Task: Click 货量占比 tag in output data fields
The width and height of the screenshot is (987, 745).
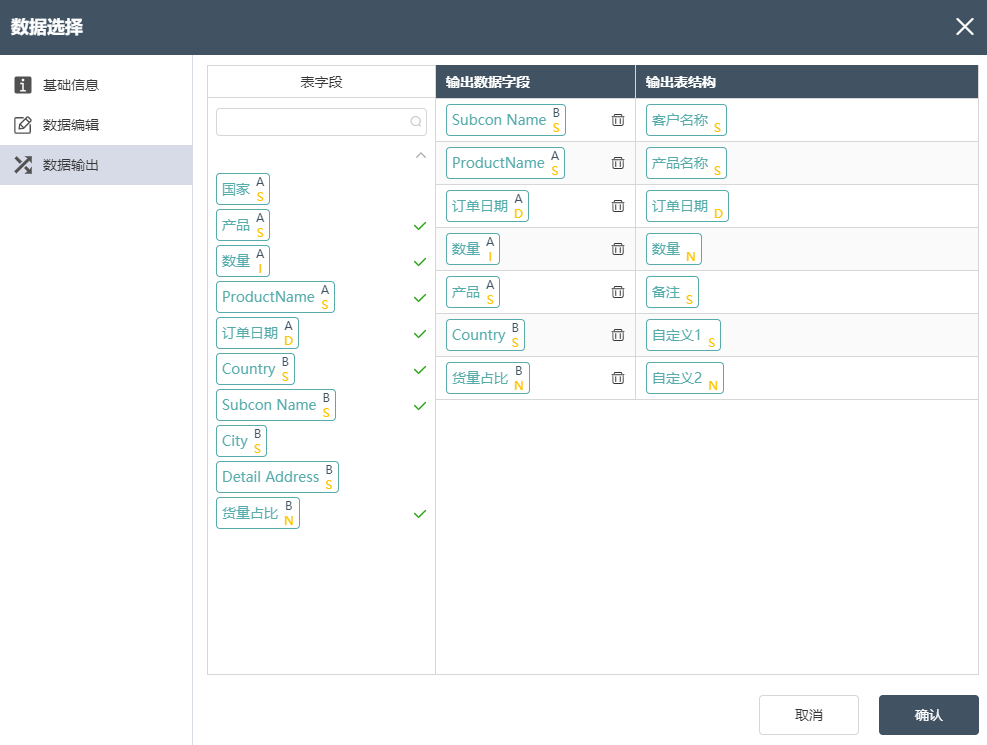Action: (x=488, y=378)
